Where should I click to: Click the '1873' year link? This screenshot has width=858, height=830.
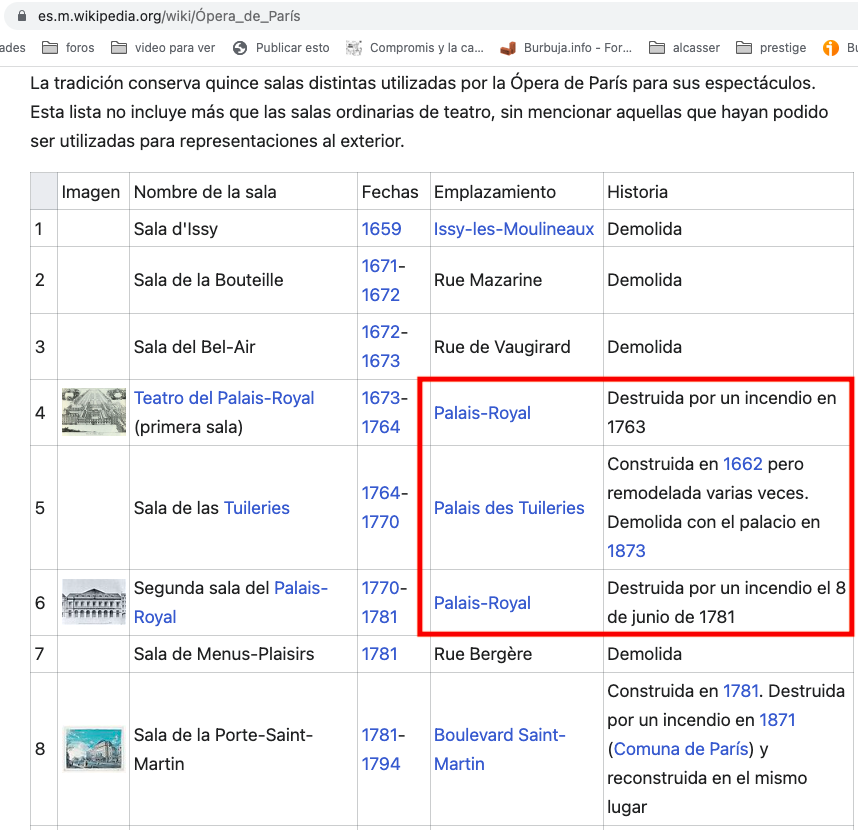coord(626,551)
